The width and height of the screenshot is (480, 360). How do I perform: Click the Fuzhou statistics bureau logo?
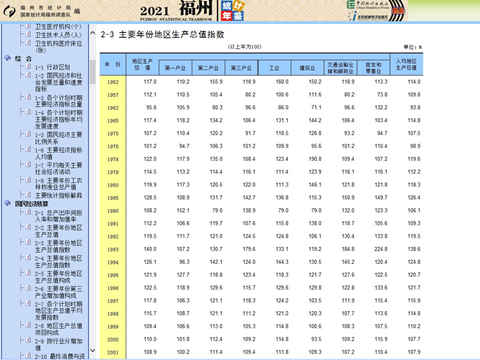click(9, 11)
